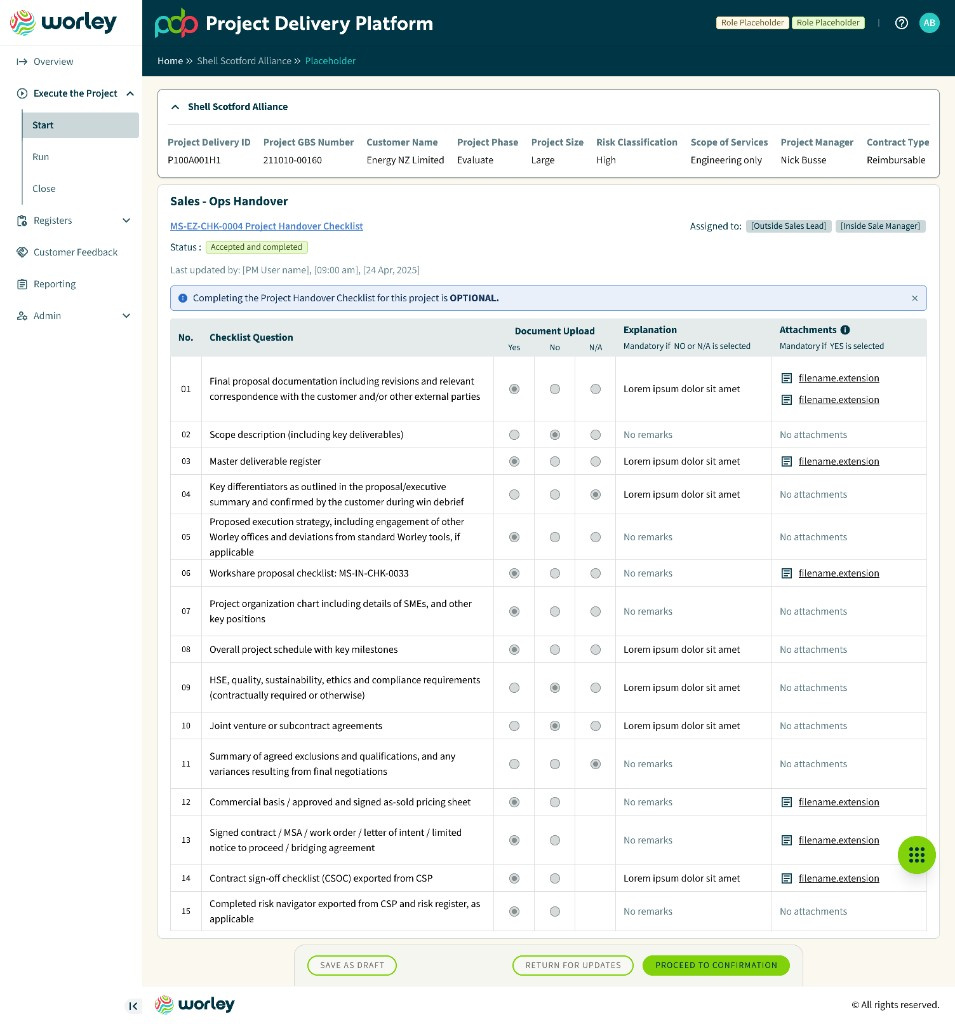
Task: Click the Overview arrow icon in sidebar
Action: 22,61
